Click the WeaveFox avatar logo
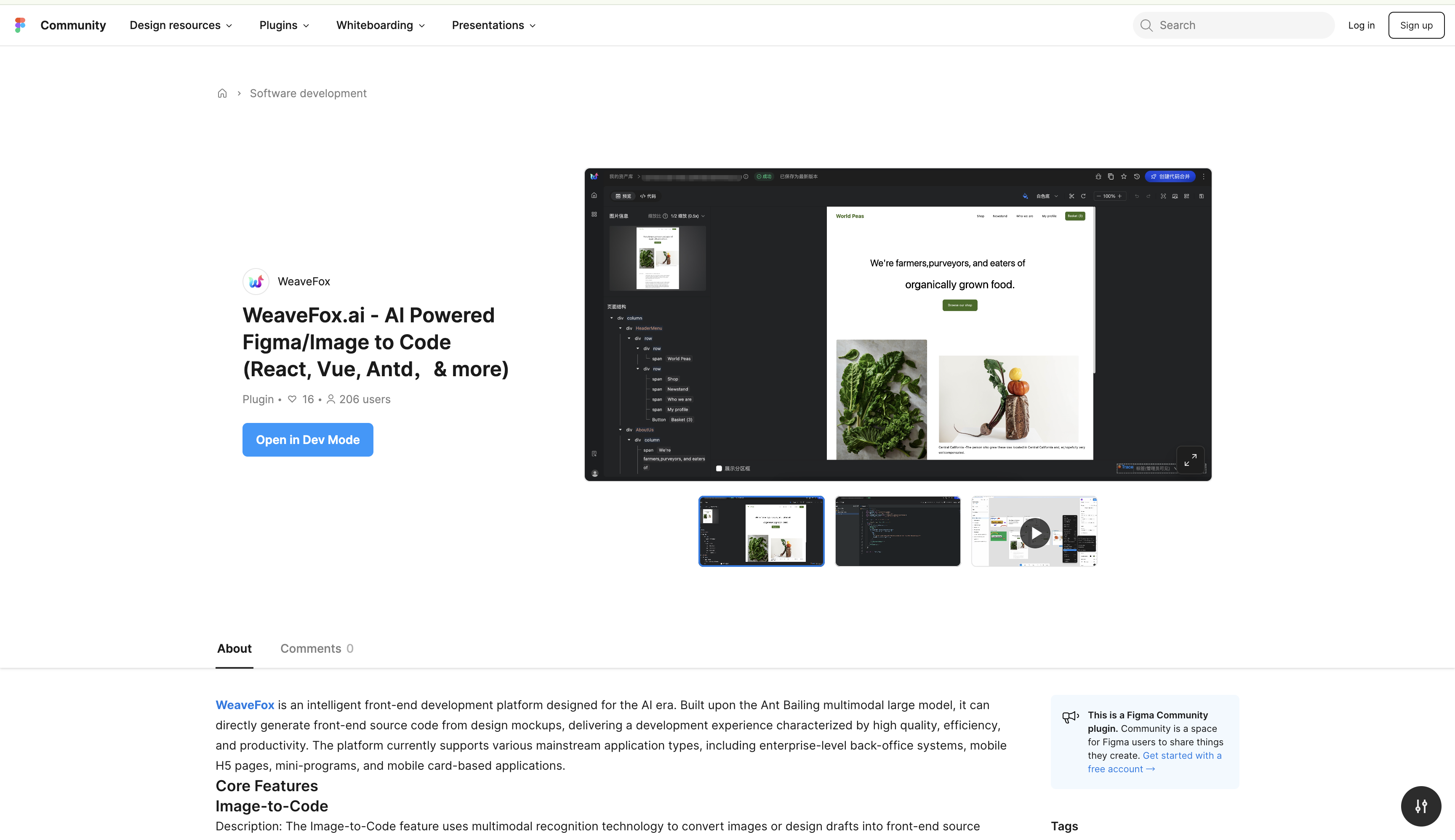 click(256, 282)
